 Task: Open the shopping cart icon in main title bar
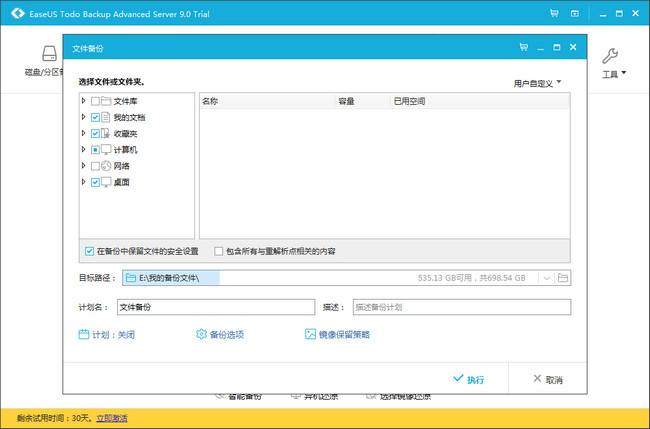(x=554, y=13)
